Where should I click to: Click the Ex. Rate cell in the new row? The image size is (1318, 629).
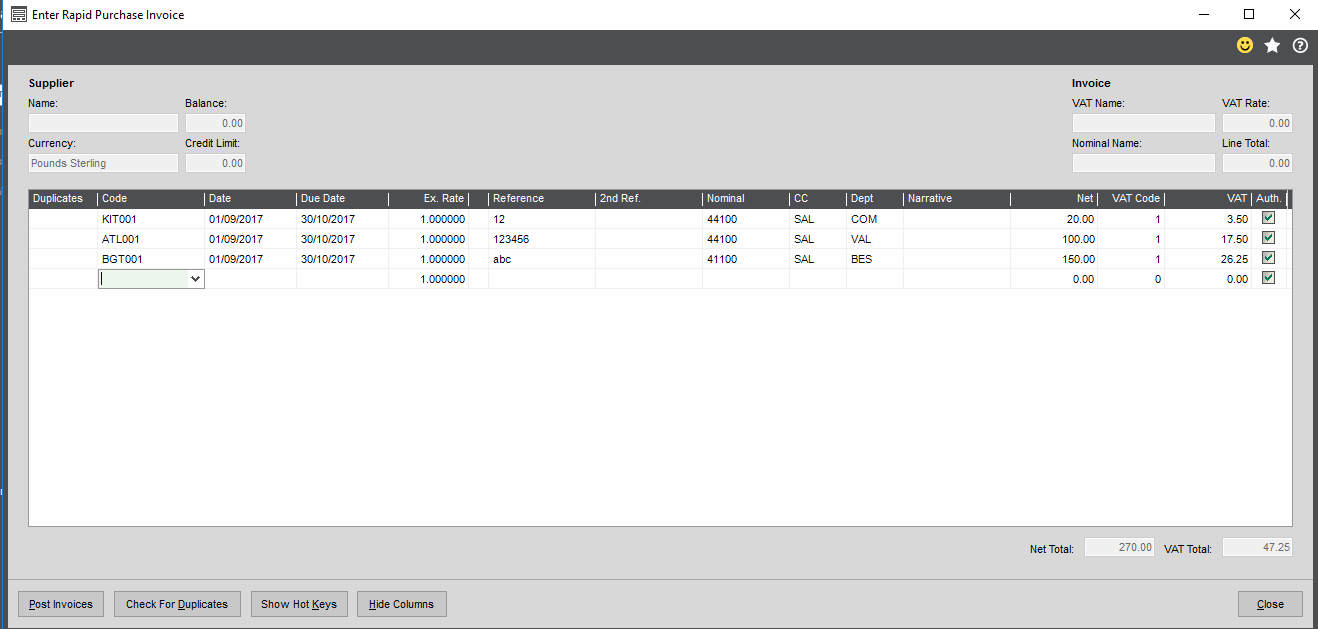(x=428, y=279)
